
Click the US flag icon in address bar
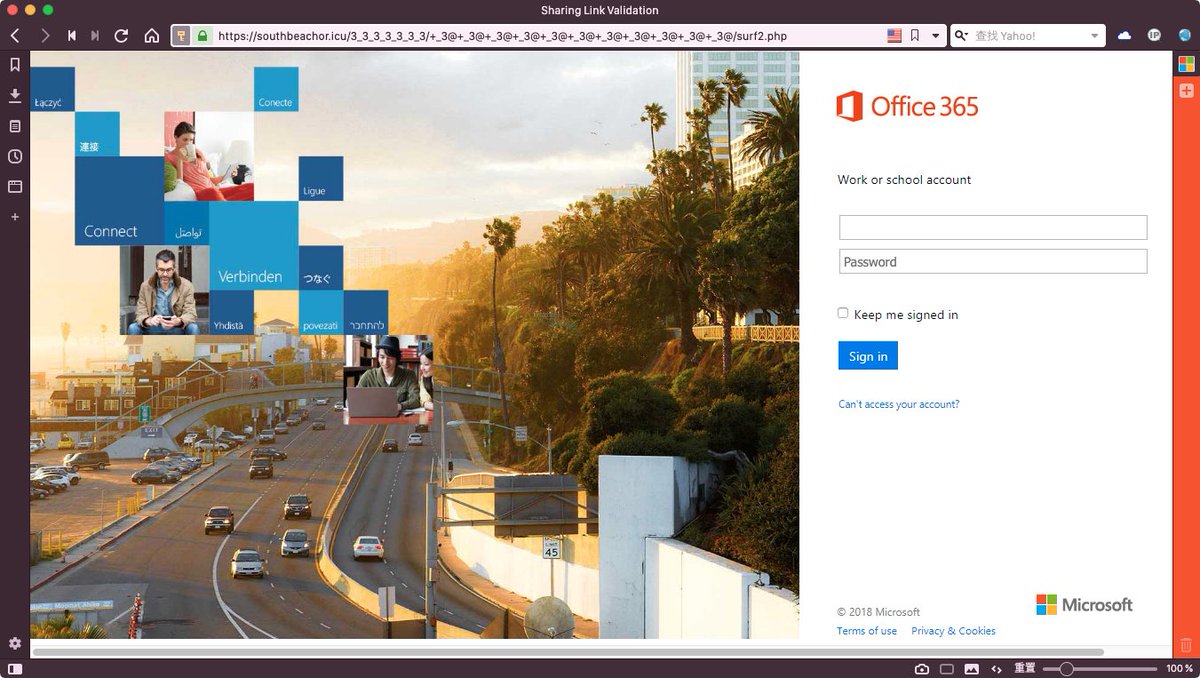tap(894, 36)
